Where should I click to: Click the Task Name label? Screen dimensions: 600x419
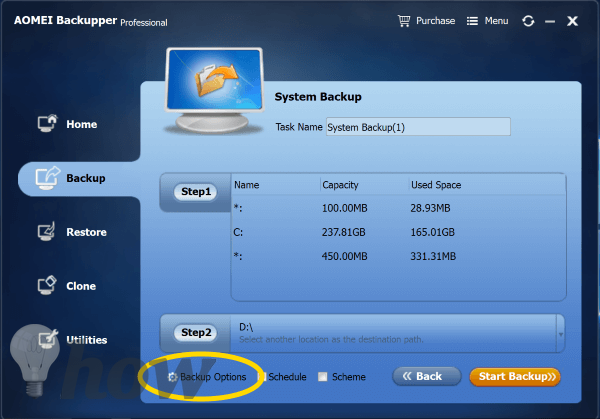[x=299, y=127]
